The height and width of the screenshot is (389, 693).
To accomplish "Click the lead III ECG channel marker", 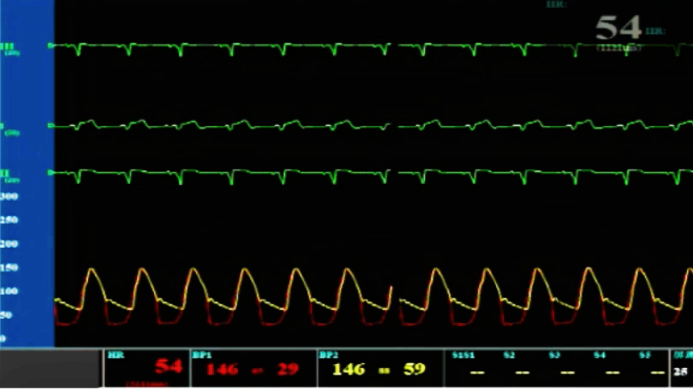I will pos(51,46).
